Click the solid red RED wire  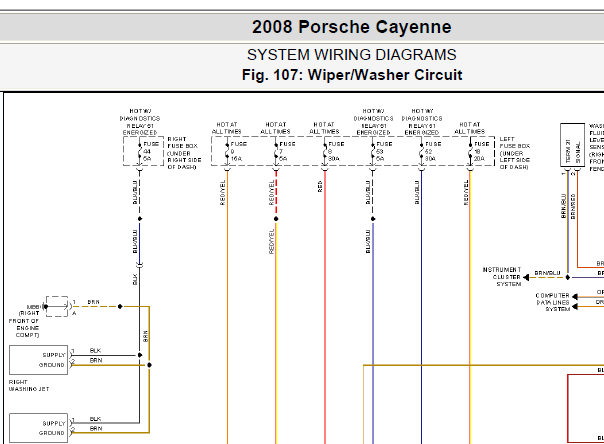(x=325, y=308)
